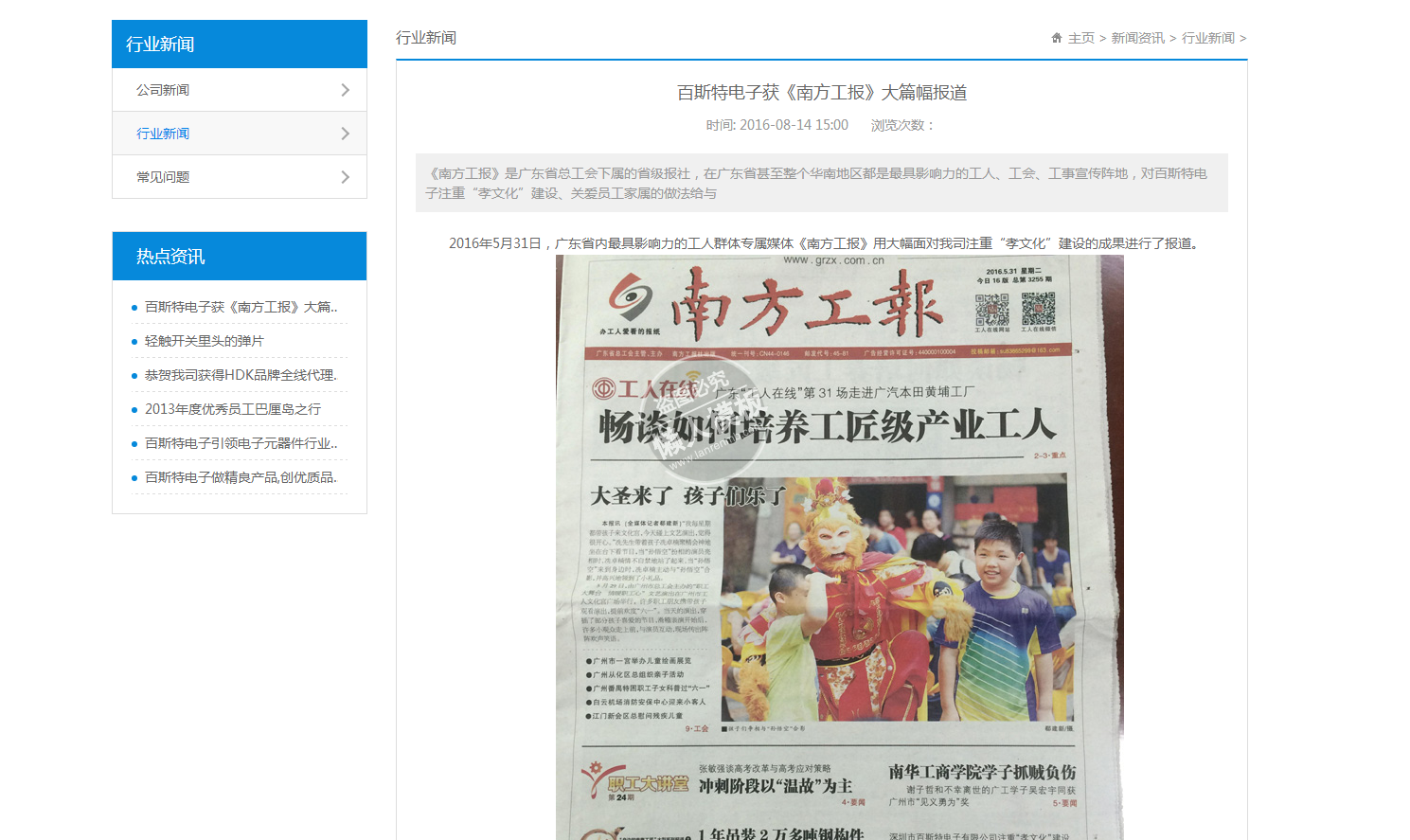Viewport: 1410px width, 840px height.
Task: Open 行业新闻 breadcrumb link
Action: 1207,38
